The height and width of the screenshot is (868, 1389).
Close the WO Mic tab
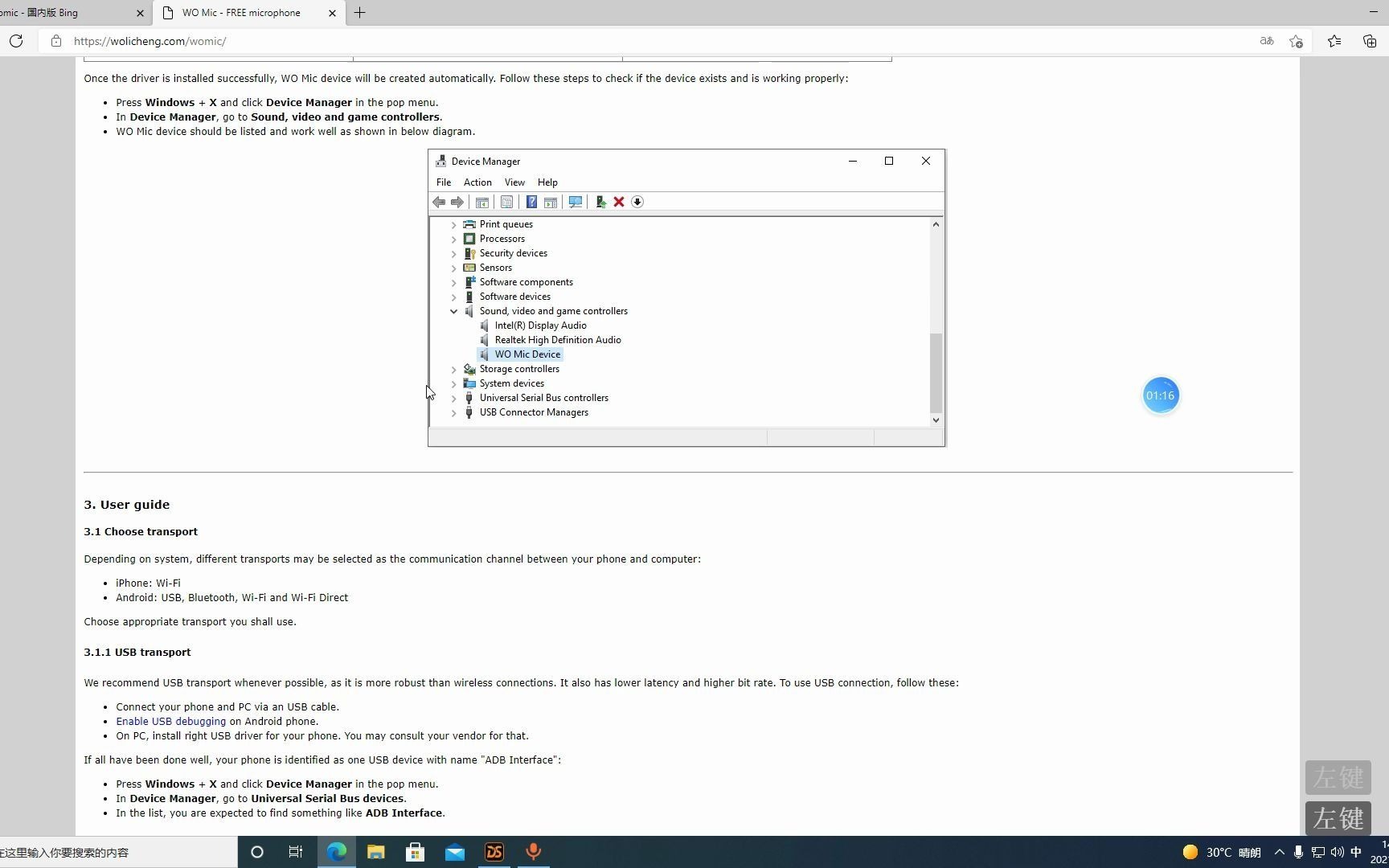pyautogui.click(x=332, y=13)
